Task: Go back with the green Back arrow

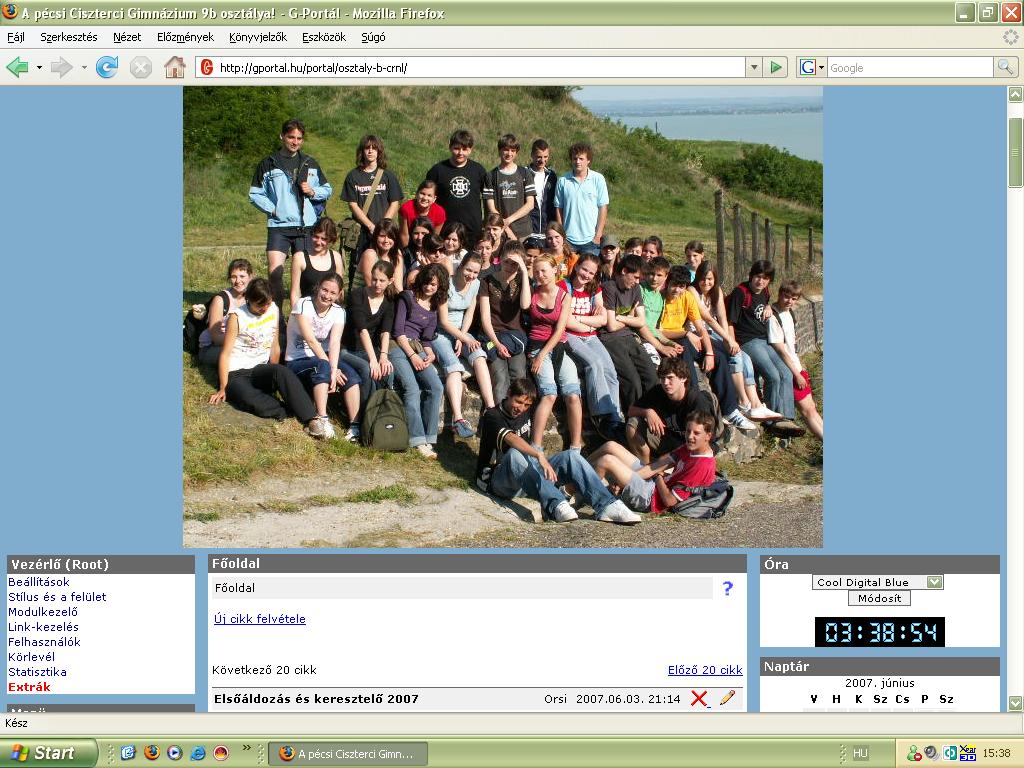Action: (x=17, y=67)
